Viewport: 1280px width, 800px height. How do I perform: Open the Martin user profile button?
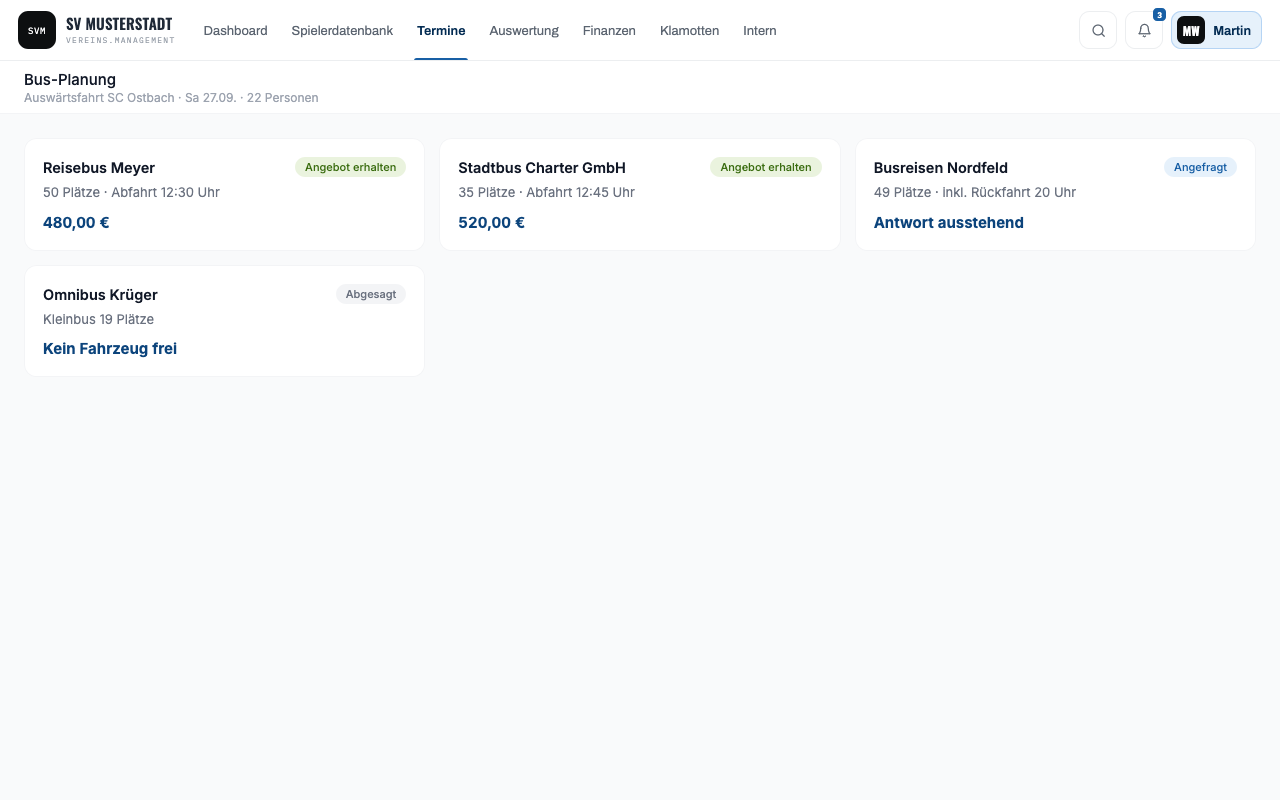click(1216, 30)
